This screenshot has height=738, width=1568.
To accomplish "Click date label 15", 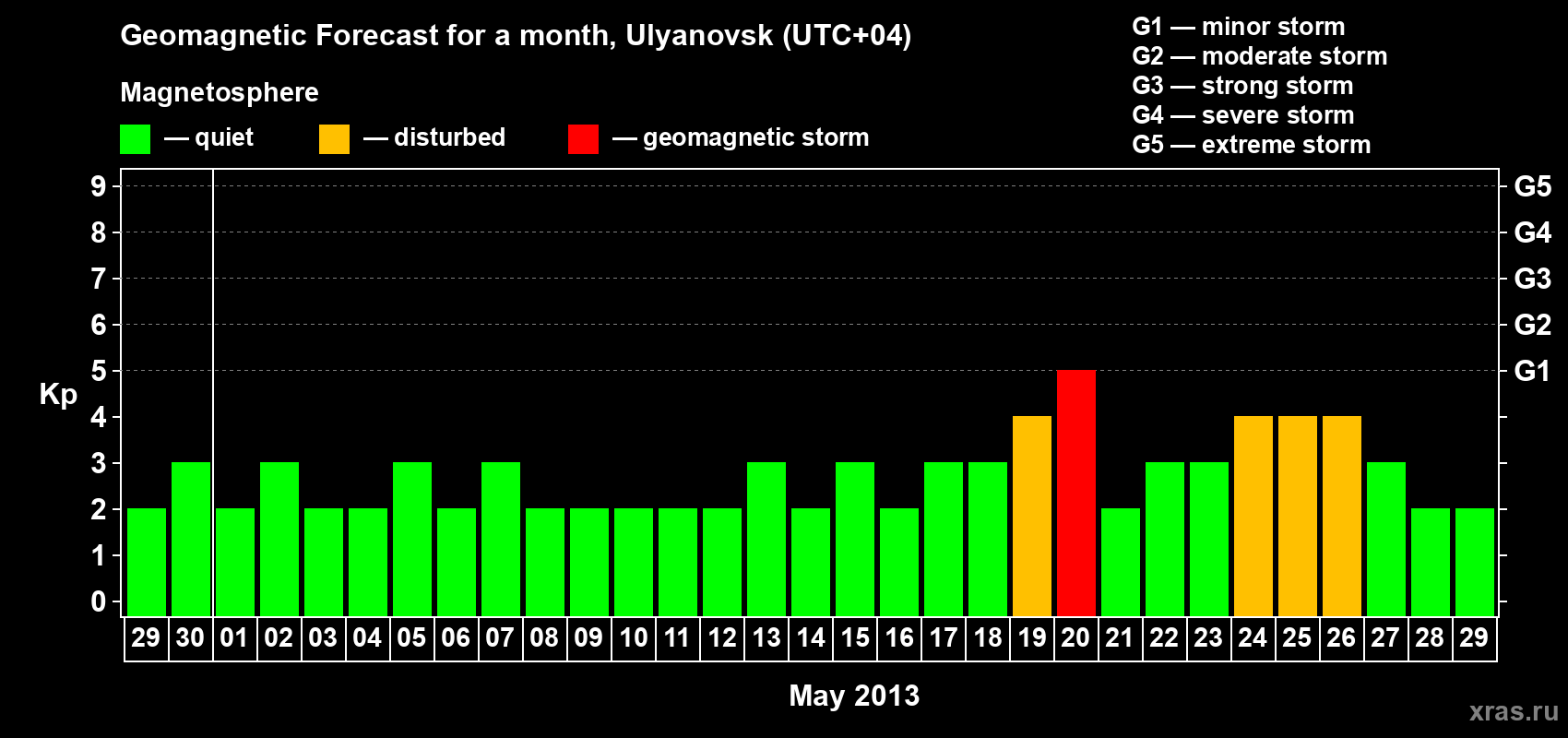I will point(854,638).
